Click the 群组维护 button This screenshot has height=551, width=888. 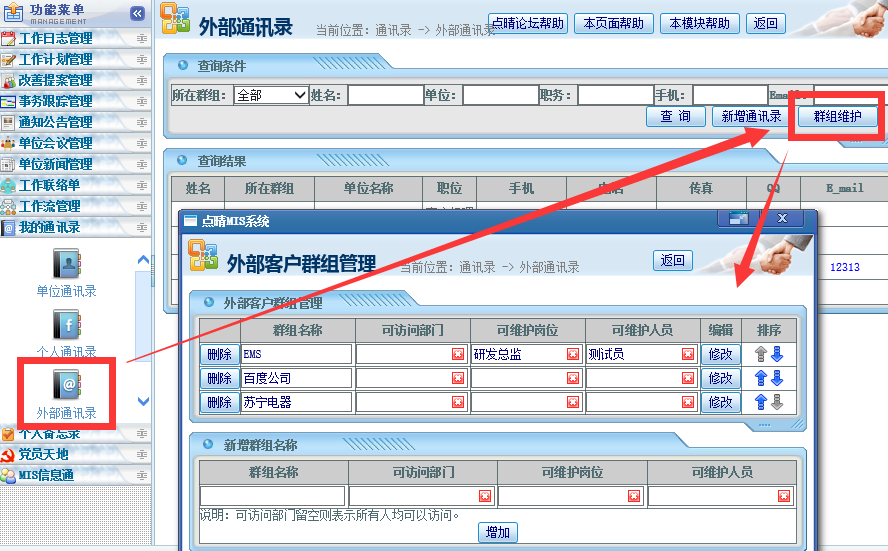(838, 116)
